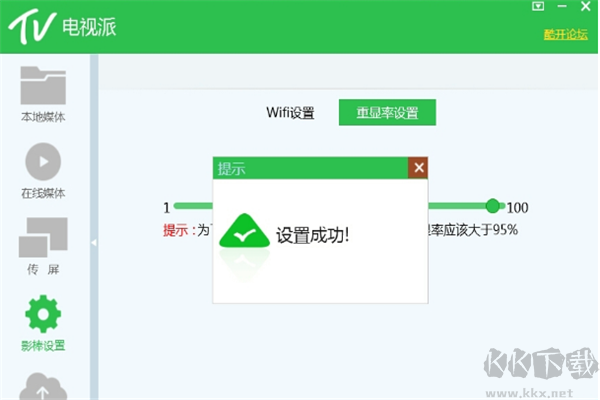Open the 酷开论坛 forum link
Screen dimensions: 600x400
point(566,34)
